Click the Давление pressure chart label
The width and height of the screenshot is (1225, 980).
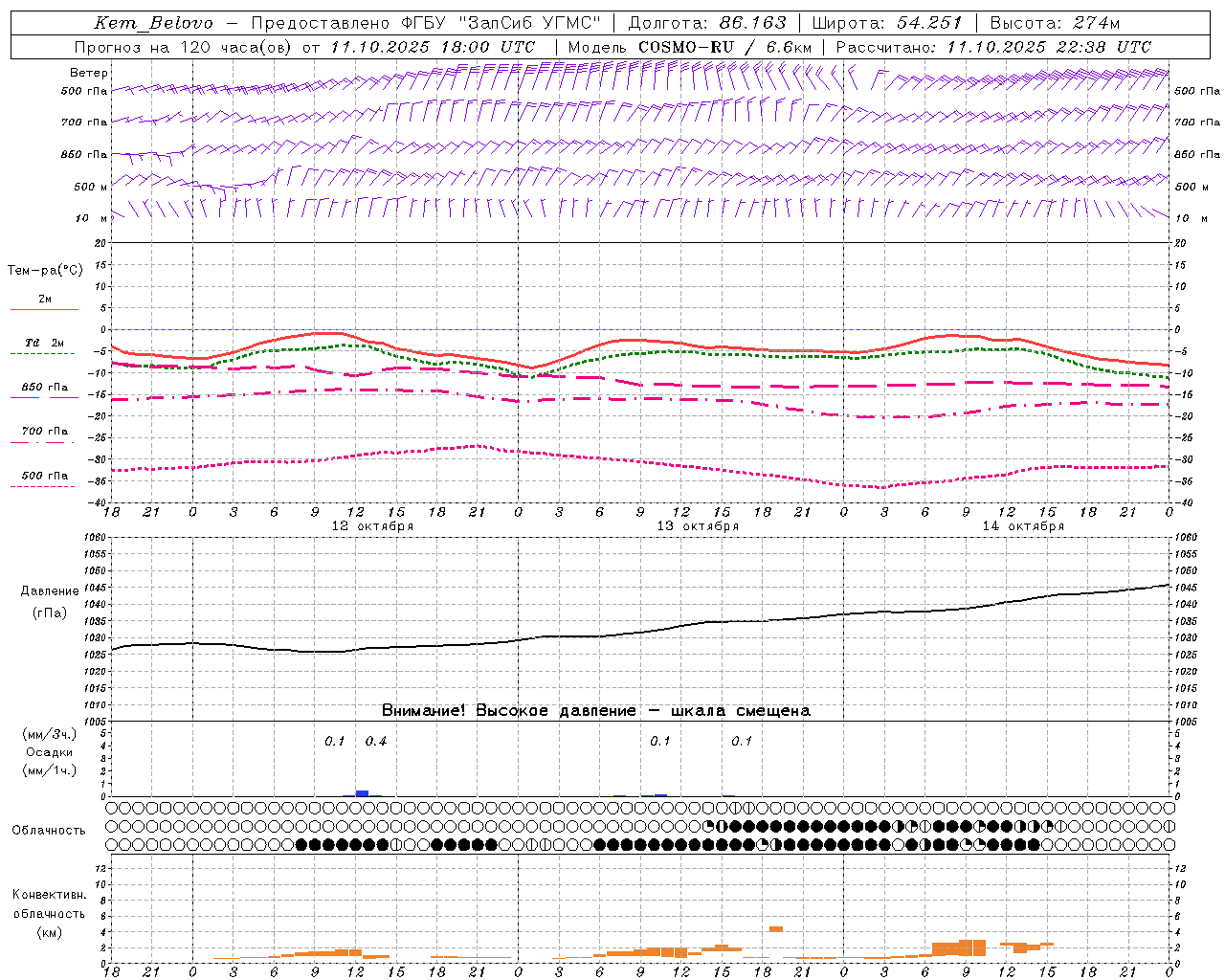(50, 591)
